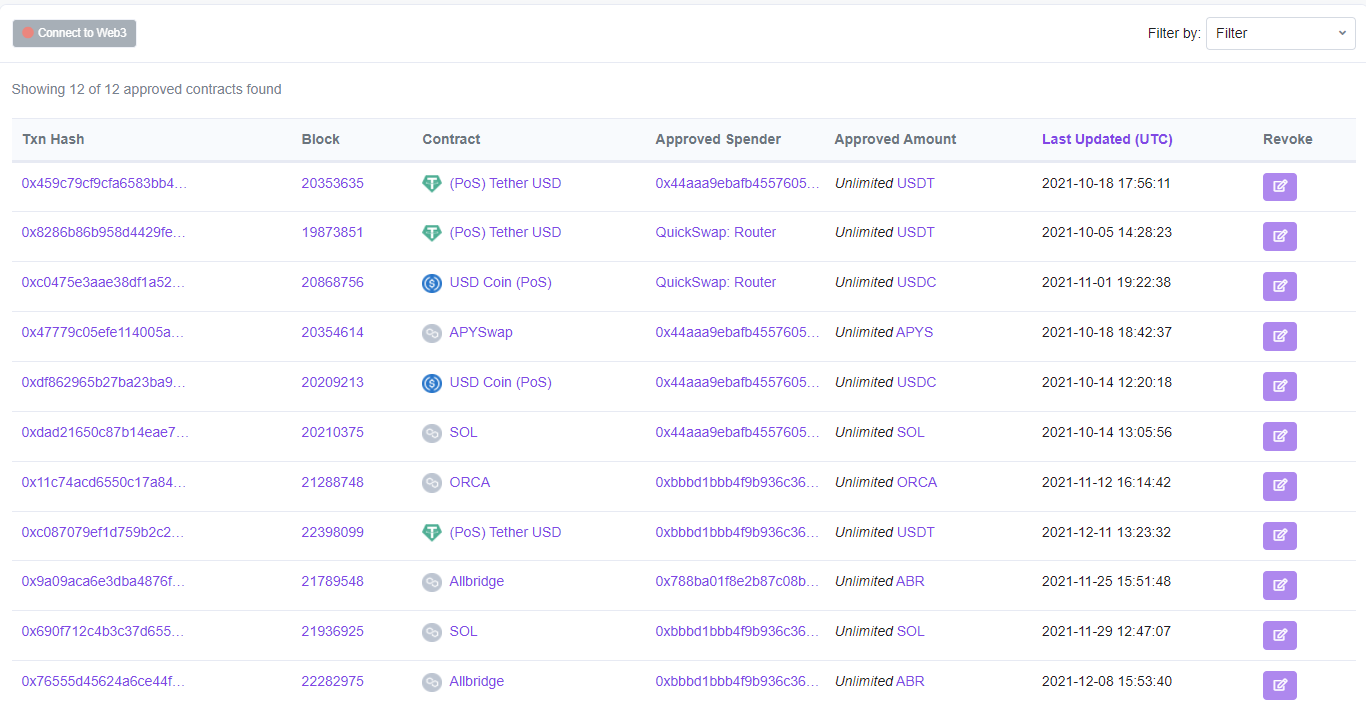Open transaction 0xc0475e3aae38df1a52

tap(104, 282)
